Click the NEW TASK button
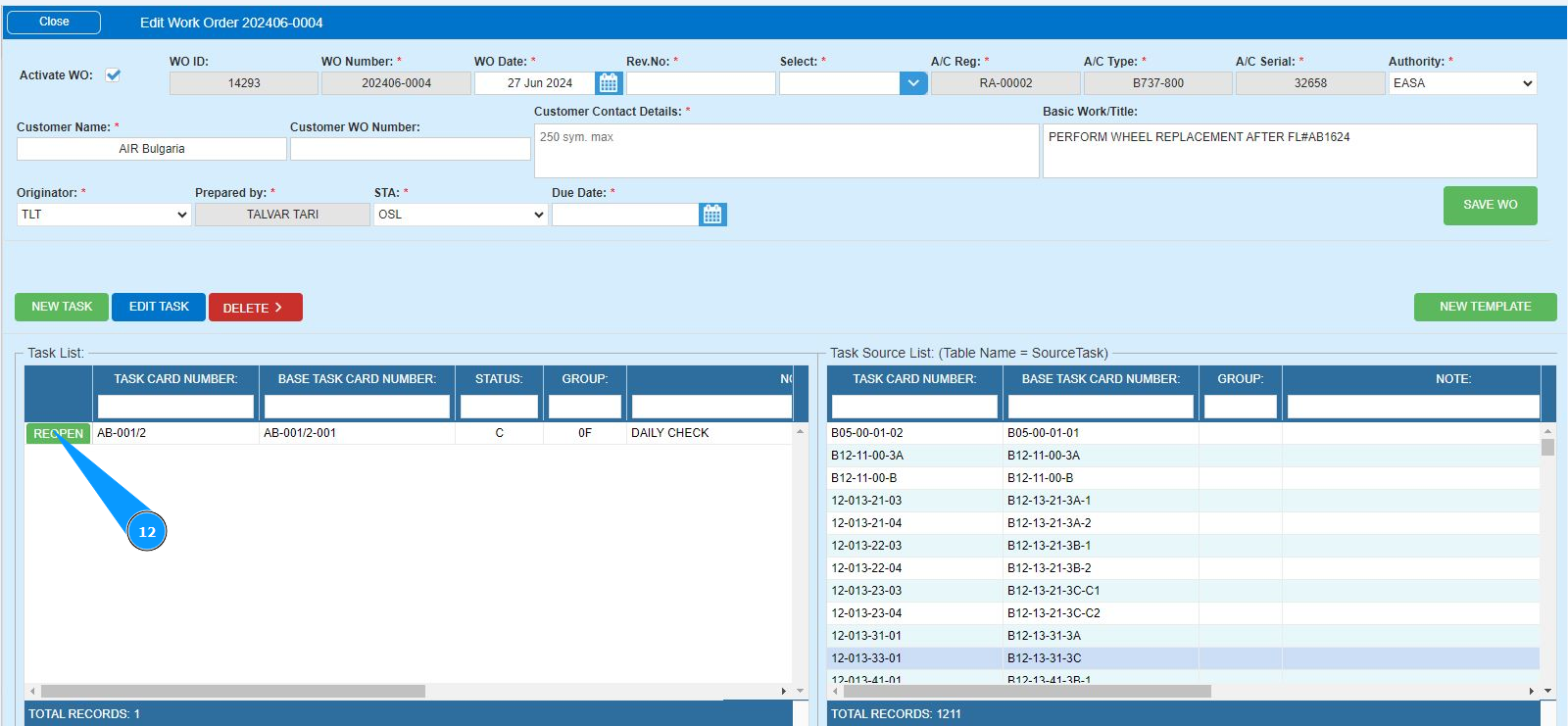 tap(62, 307)
